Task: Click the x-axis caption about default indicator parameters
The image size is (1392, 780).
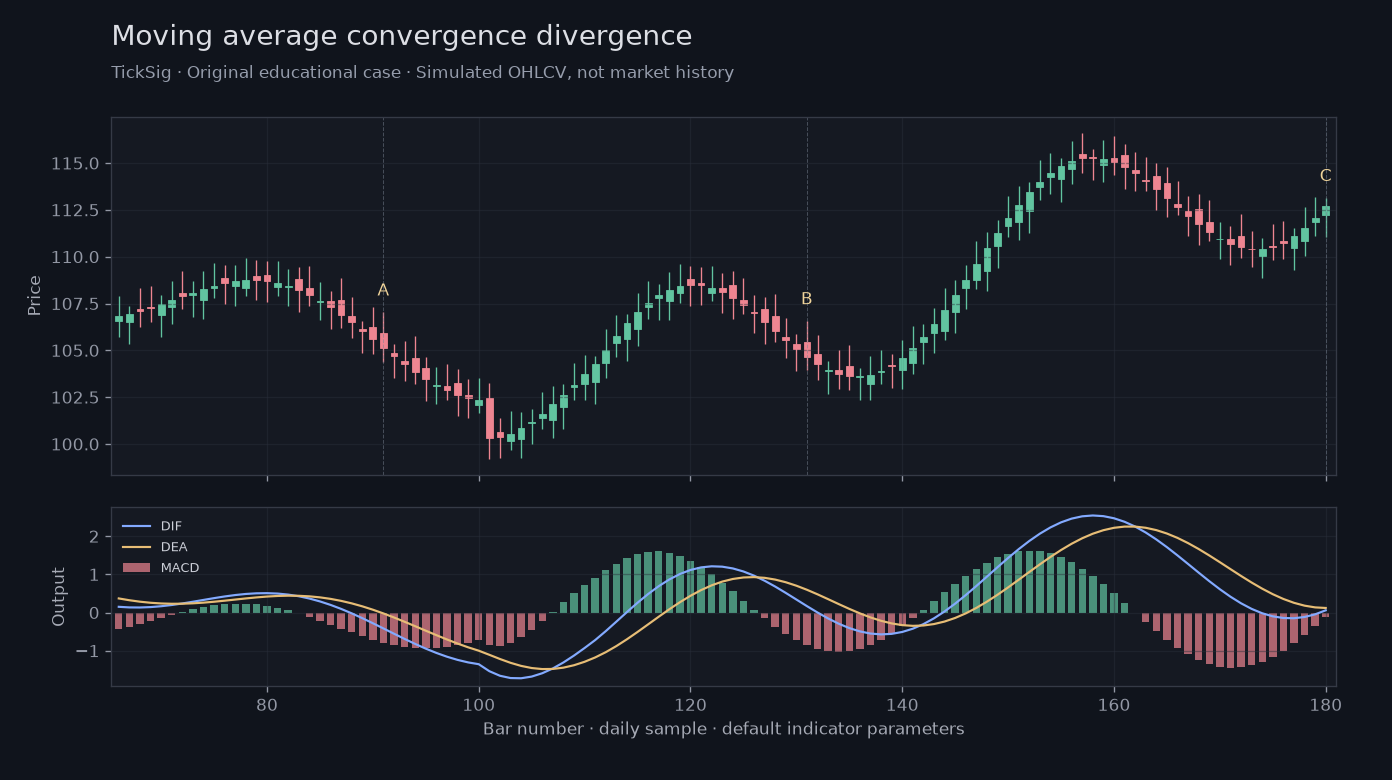Action: pos(723,729)
